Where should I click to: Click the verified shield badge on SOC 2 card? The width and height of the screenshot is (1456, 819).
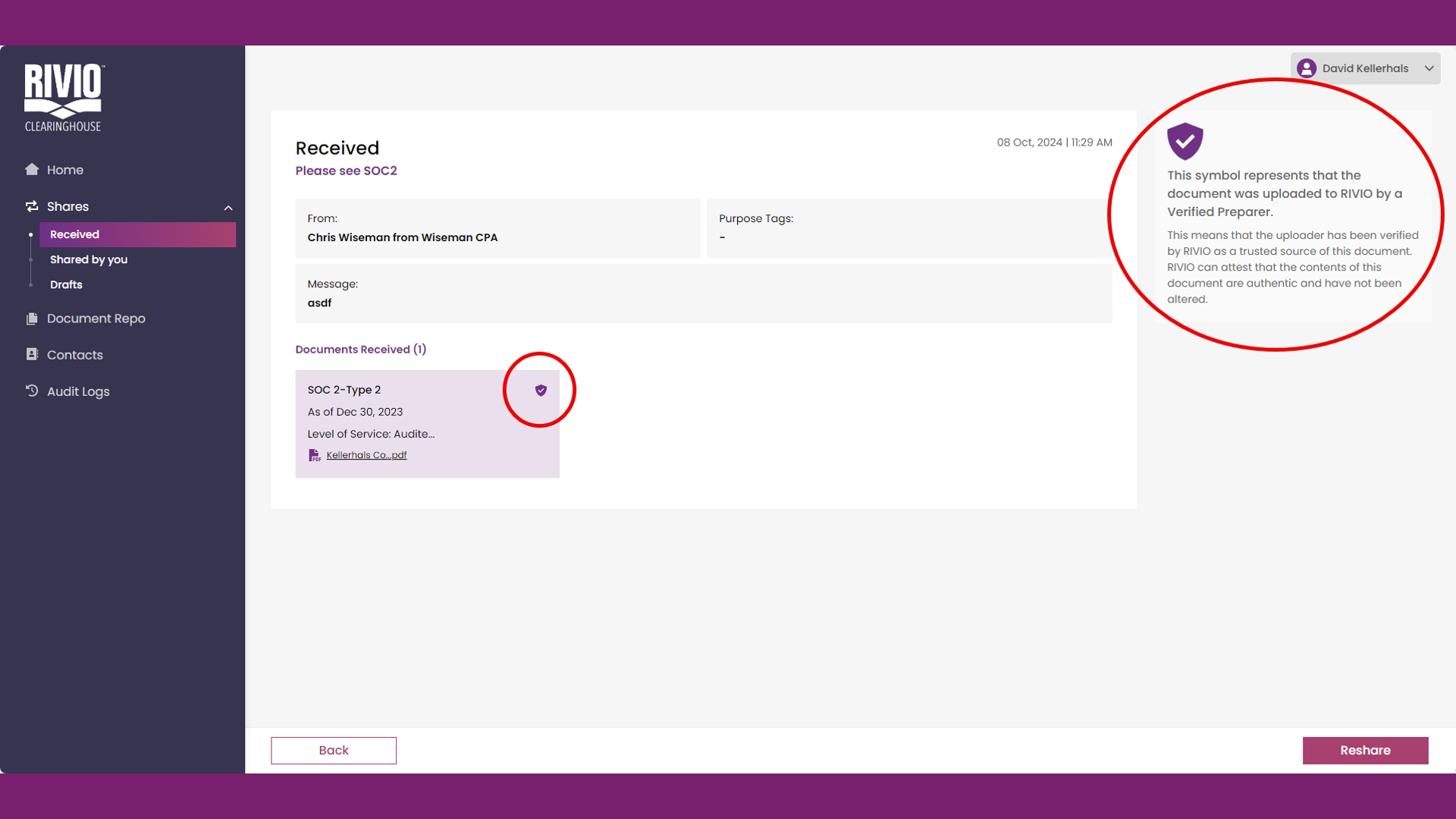541,390
